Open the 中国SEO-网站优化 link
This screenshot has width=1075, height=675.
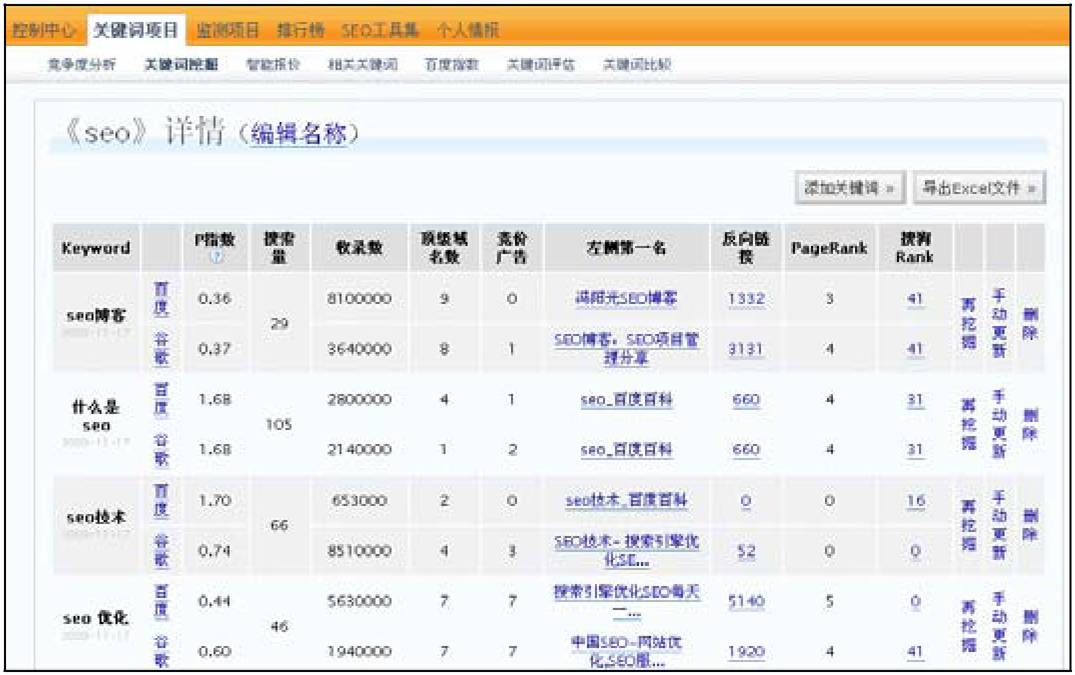pos(626,651)
